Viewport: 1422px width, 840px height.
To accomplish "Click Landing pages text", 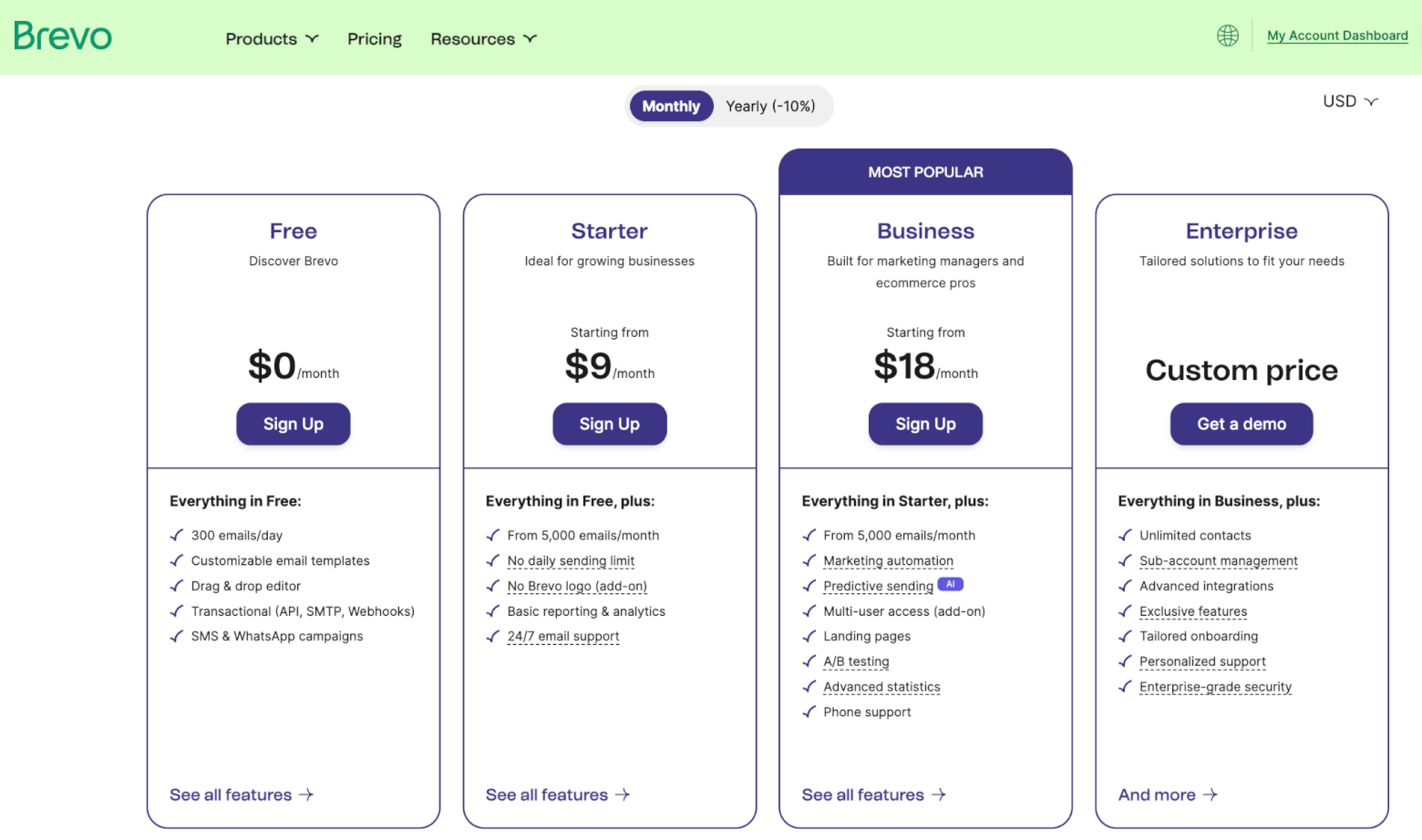I will (x=867, y=636).
